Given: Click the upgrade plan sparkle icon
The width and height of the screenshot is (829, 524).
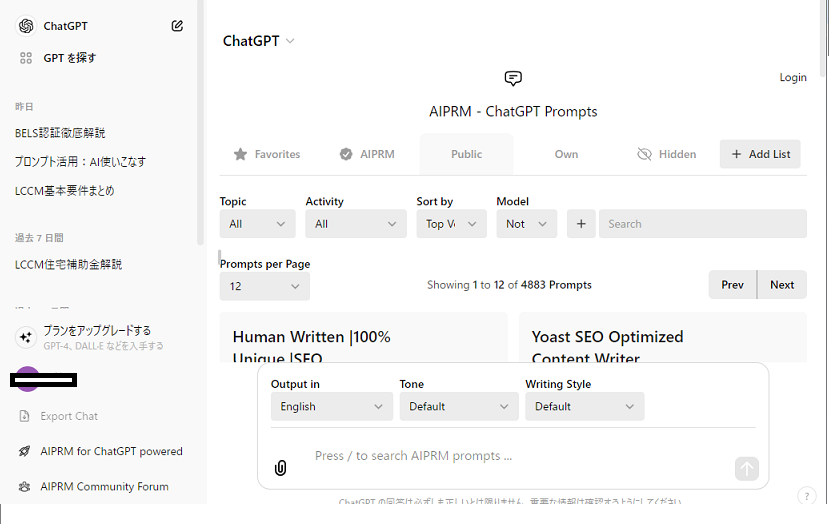Looking at the screenshot, I should 25,337.
